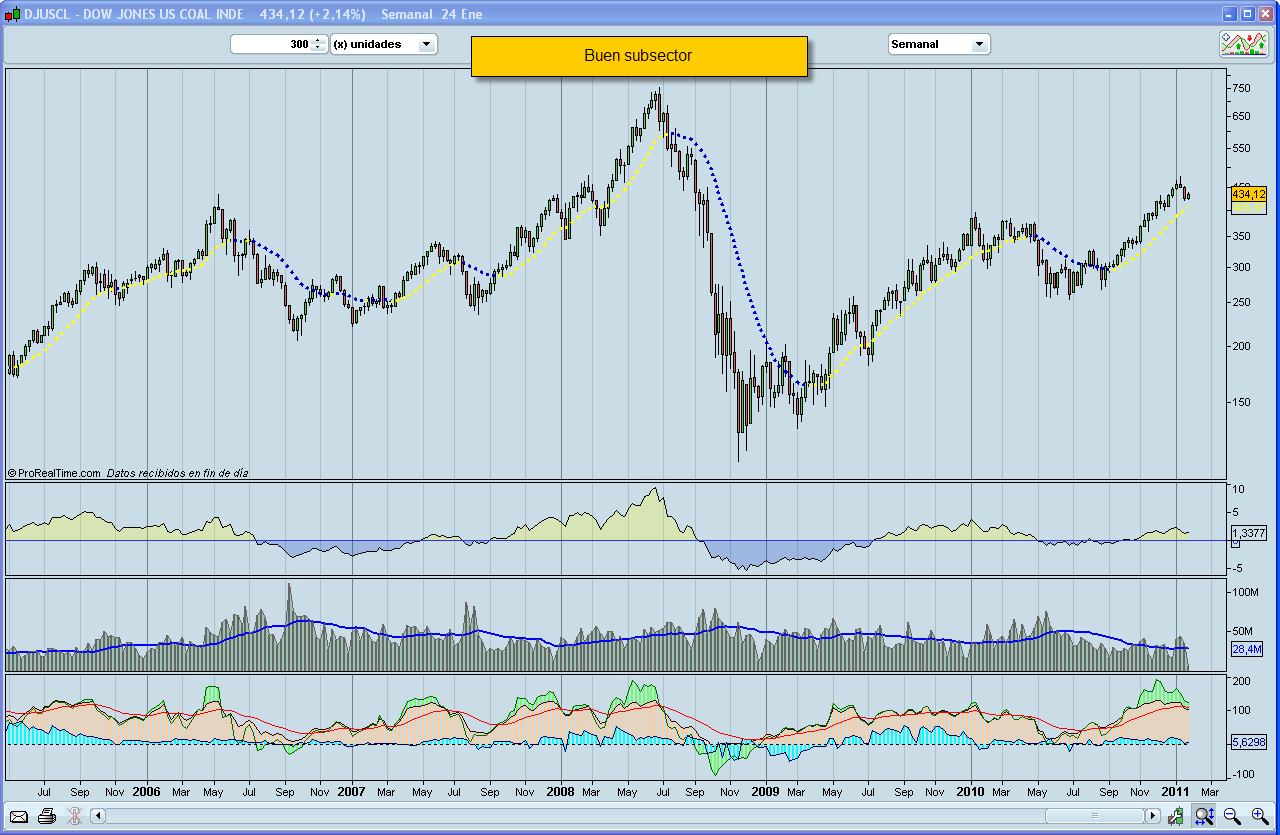Viewport: 1280px width, 835px height.
Task: Open the '(x) unidades' dropdown
Action: (384, 44)
